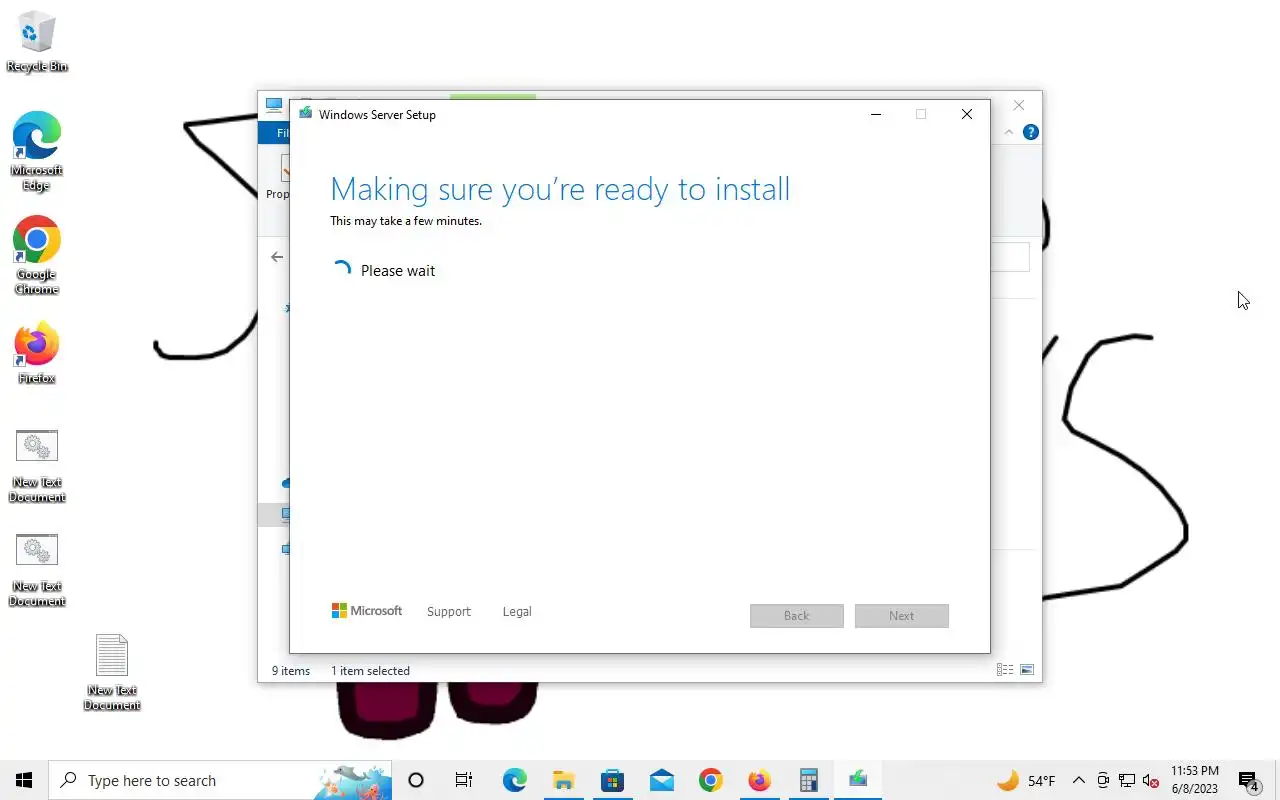Click the '9 items' status bar text
The height and width of the screenshot is (800, 1280).
pos(291,671)
